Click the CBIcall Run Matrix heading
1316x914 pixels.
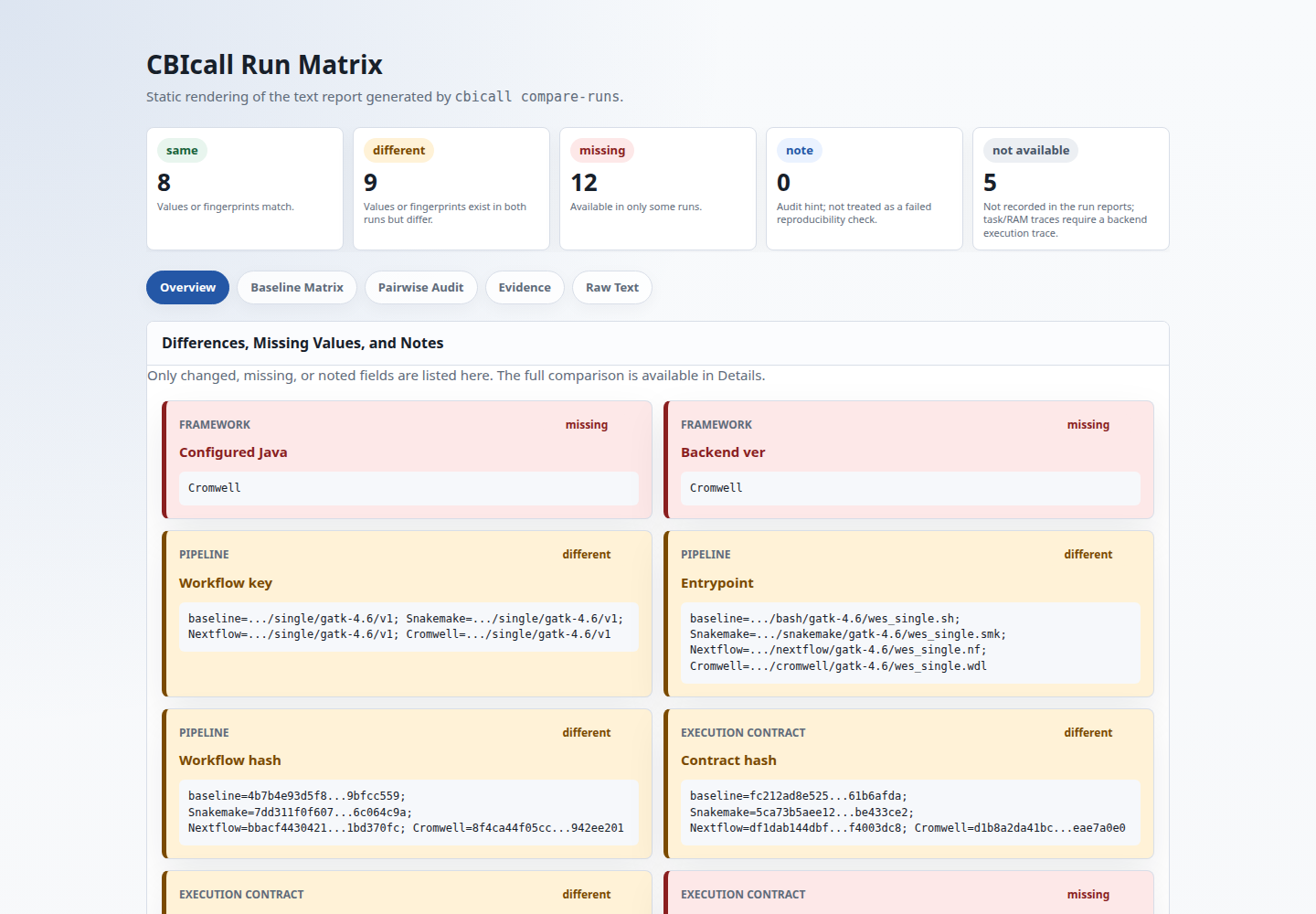pos(264,65)
